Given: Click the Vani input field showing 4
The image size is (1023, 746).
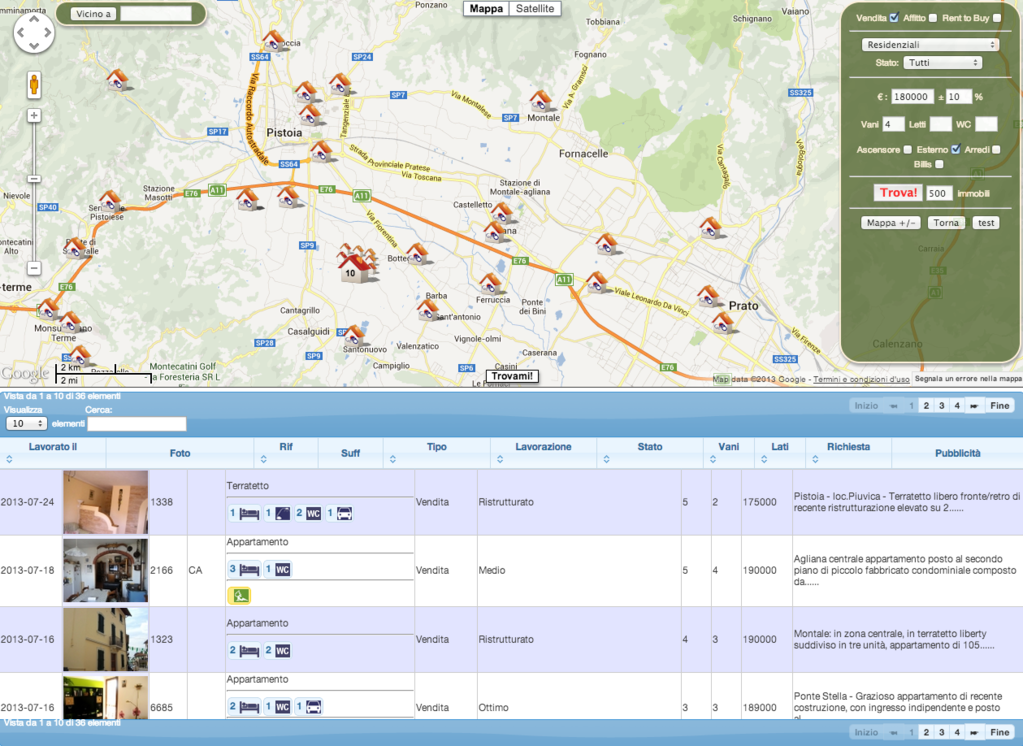Looking at the screenshot, I should click(x=894, y=124).
